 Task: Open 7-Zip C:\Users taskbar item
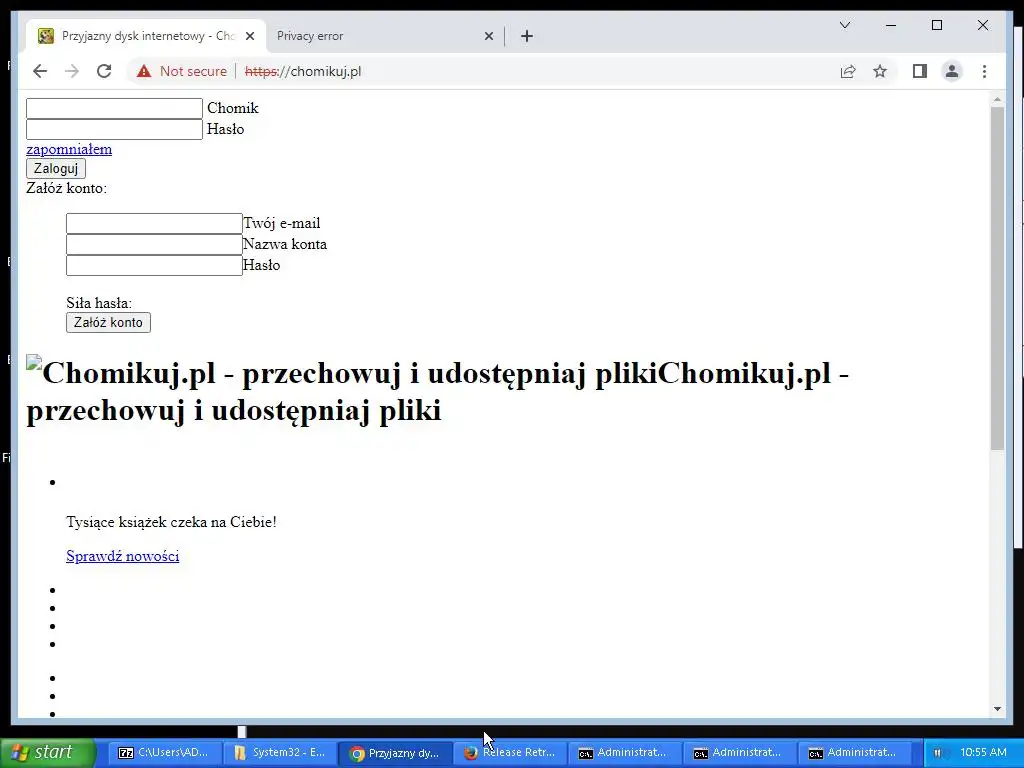pyautogui.click(x=164, y=752)
